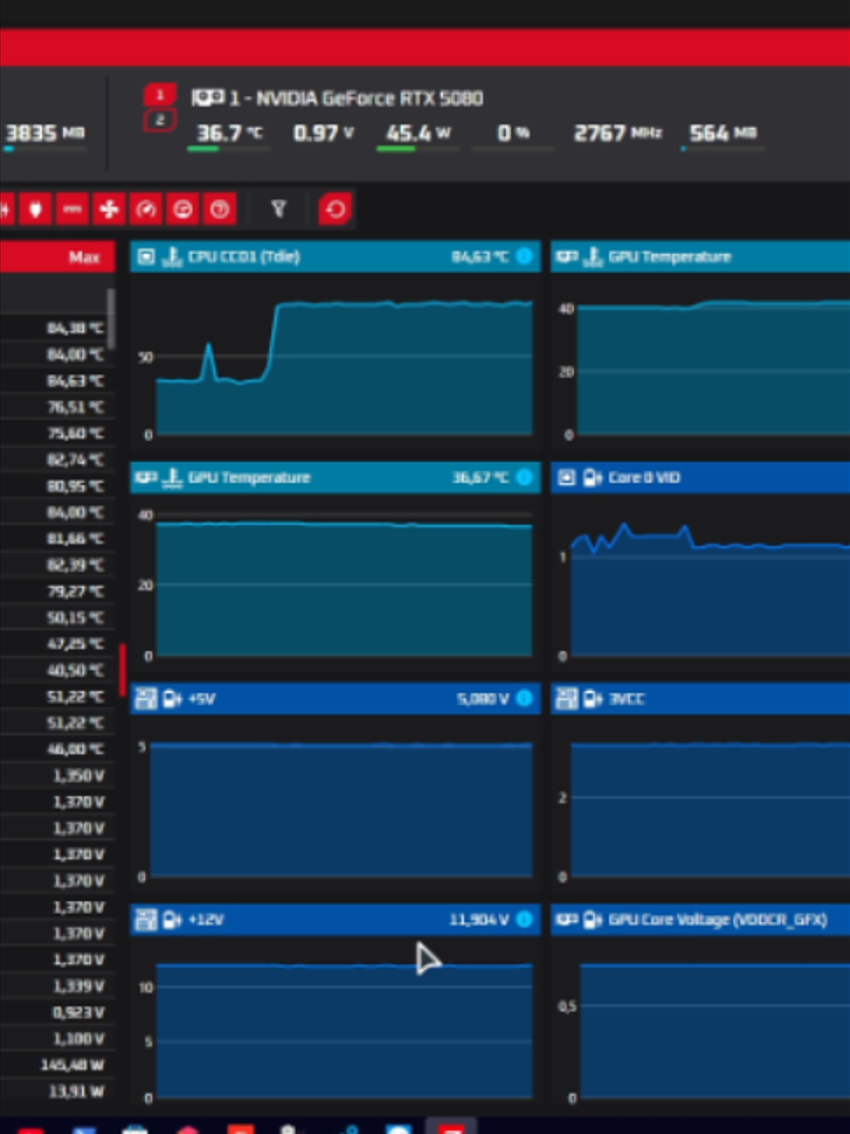Select the CPU CCD1 (Tdie) graph header
Screen dimensions: 850x1134
coord(335,257)
